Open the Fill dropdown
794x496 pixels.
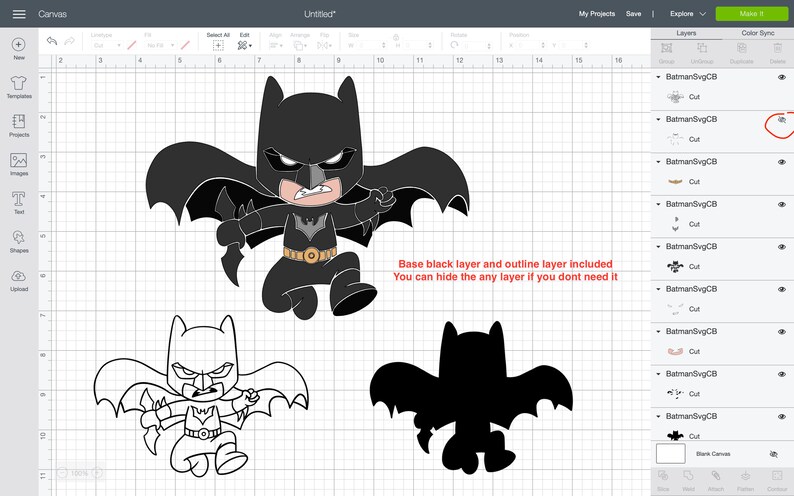160,46
